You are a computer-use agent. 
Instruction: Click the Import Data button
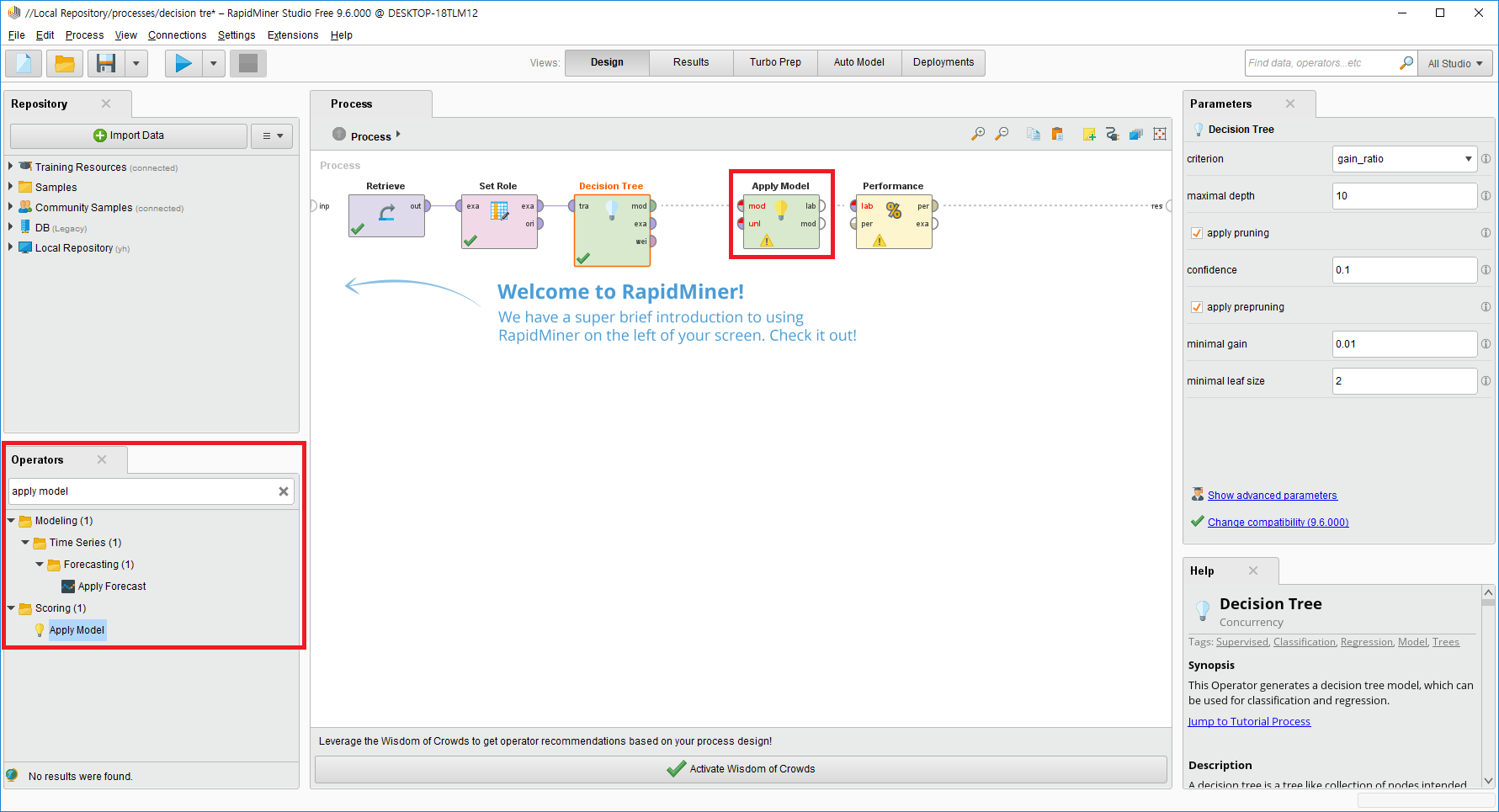(x=129, y=135)
